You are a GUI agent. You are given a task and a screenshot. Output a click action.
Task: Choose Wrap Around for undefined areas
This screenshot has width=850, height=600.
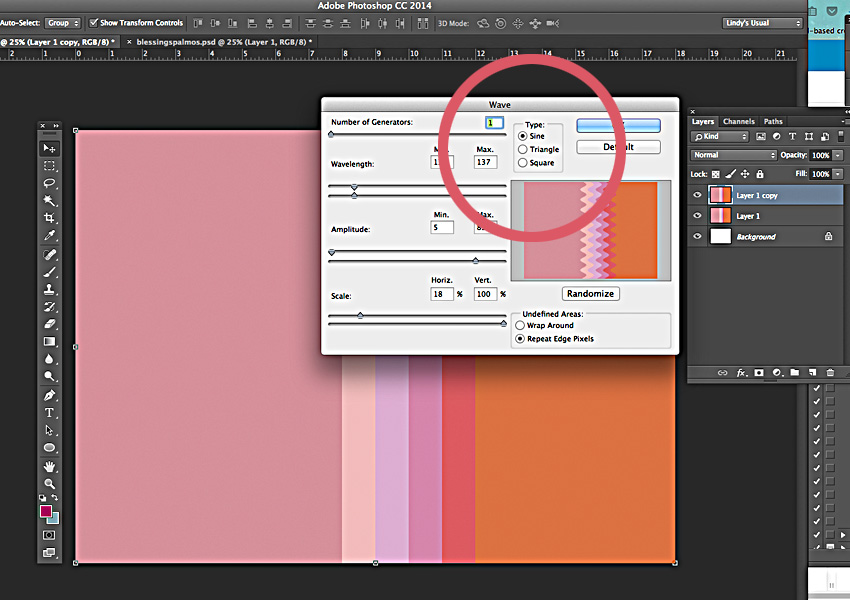click(x=520, y=325)
